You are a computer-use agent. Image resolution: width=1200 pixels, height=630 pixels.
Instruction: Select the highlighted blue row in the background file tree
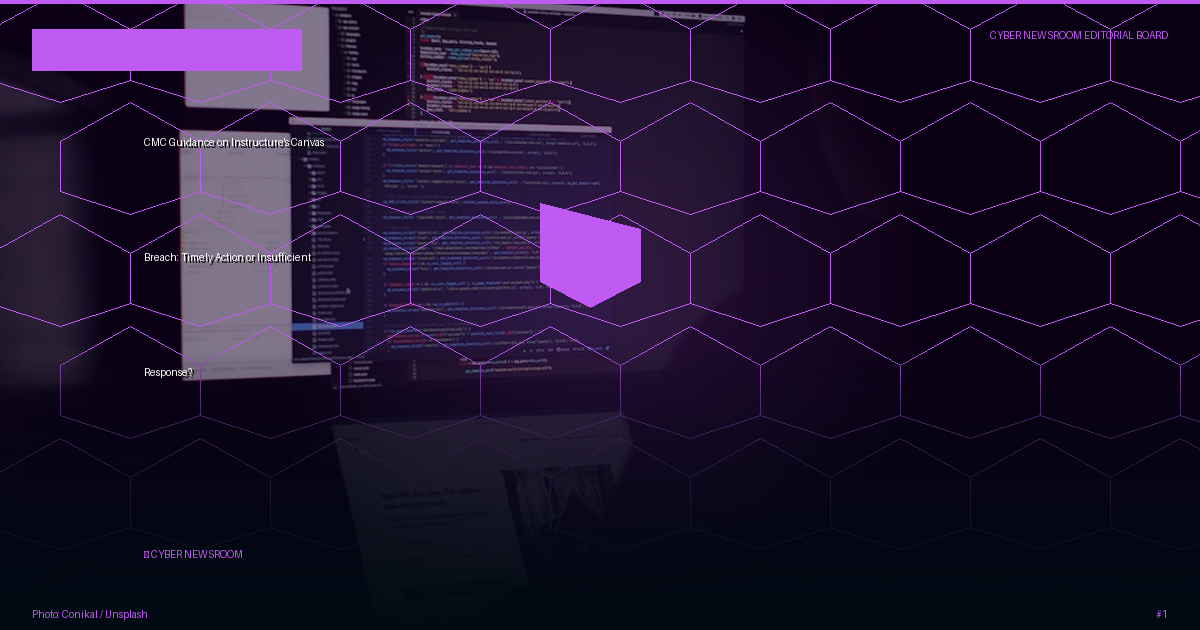point(328,326)
